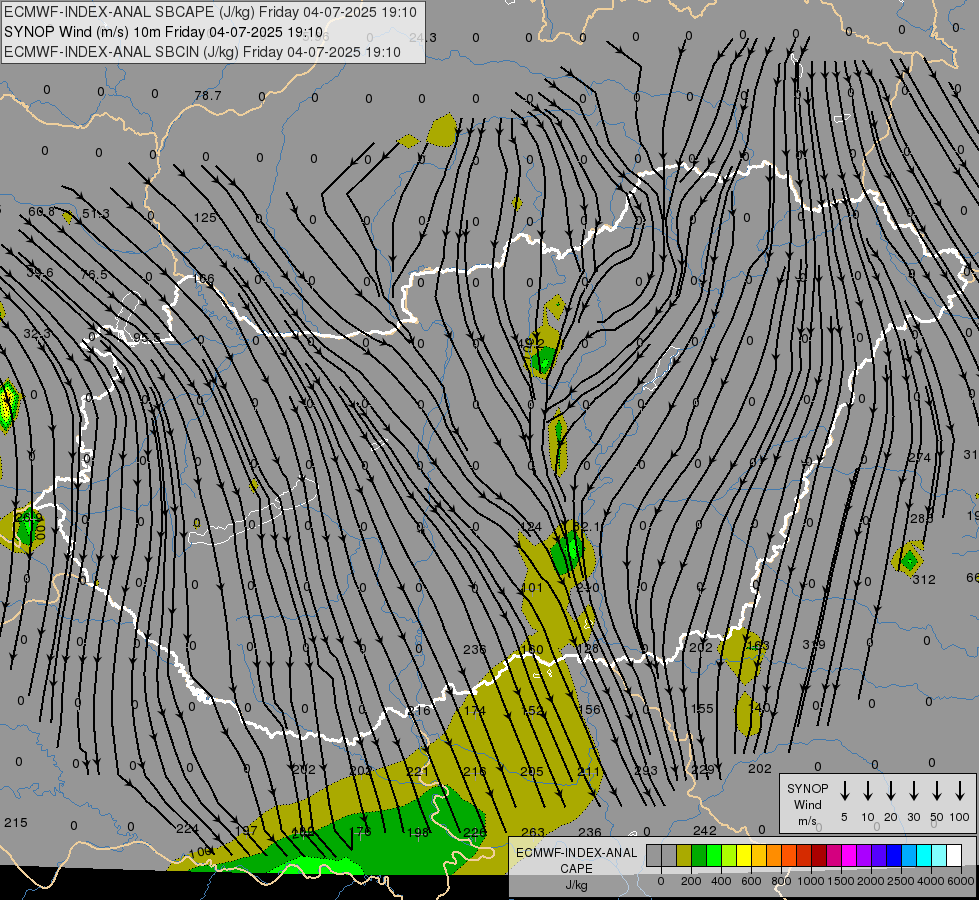Click the 39.6 value on the map
Screen dimensions: 979x900
click(x=40, y=273)
